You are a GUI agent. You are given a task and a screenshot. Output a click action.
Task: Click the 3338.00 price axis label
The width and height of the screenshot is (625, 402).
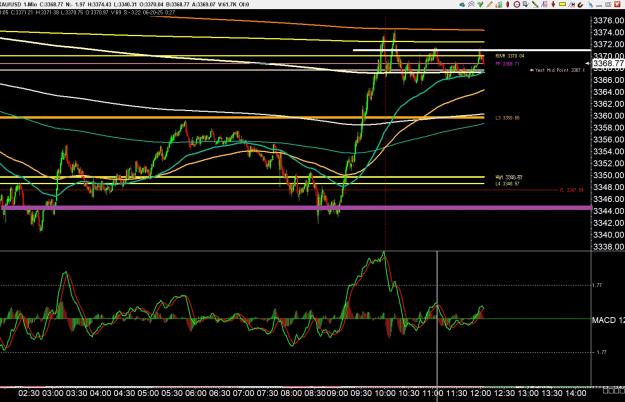(609, 247)
